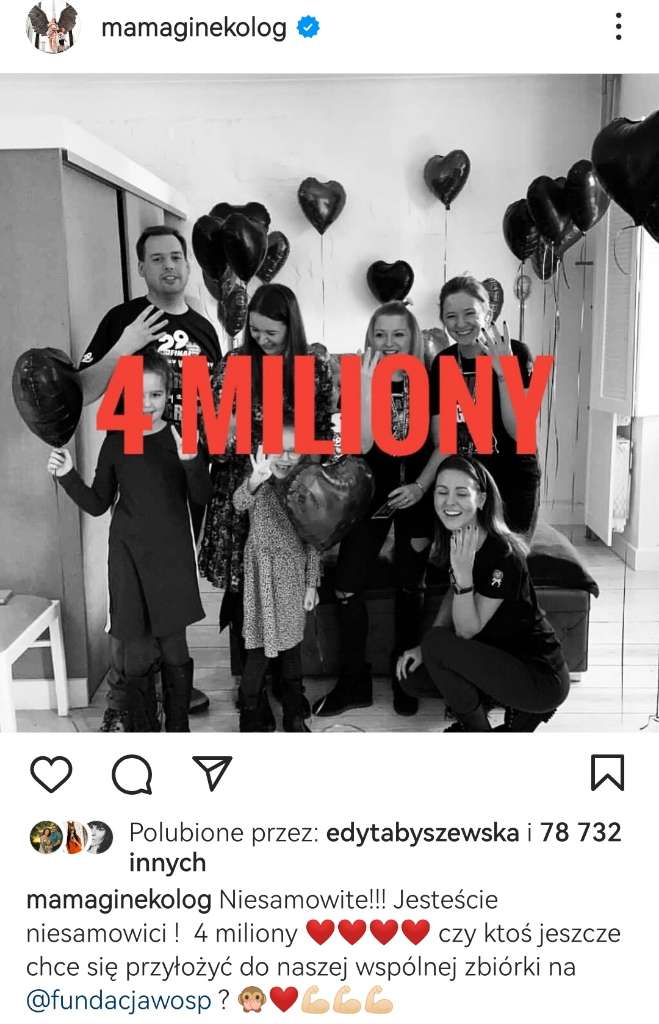This screenshot has width=659, height=1024.
Task: Open the mamaginekolog profile picture at top
Action: [51, 27]
